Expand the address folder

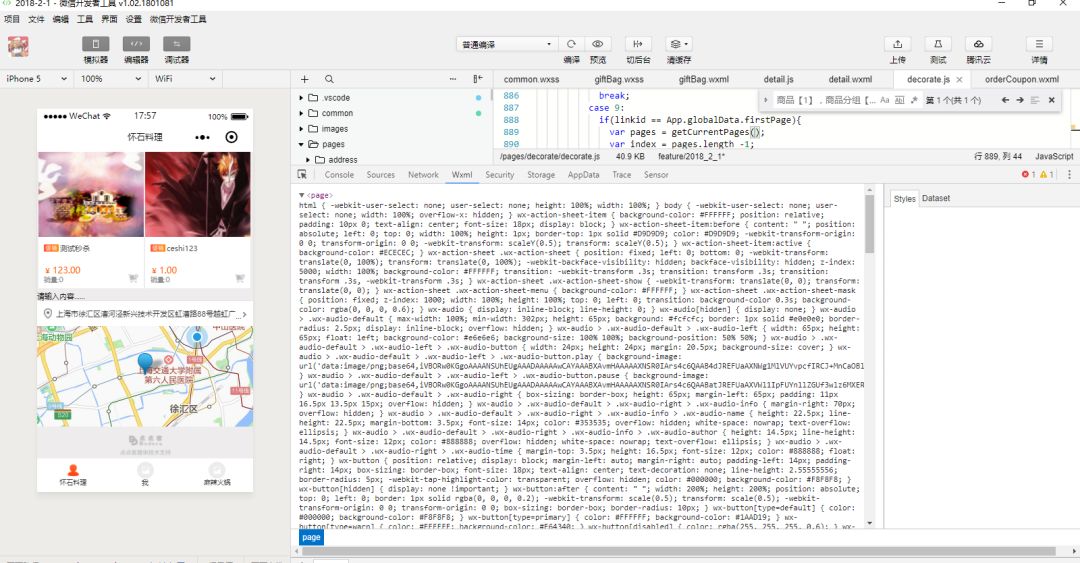click(x=308, y=159)
